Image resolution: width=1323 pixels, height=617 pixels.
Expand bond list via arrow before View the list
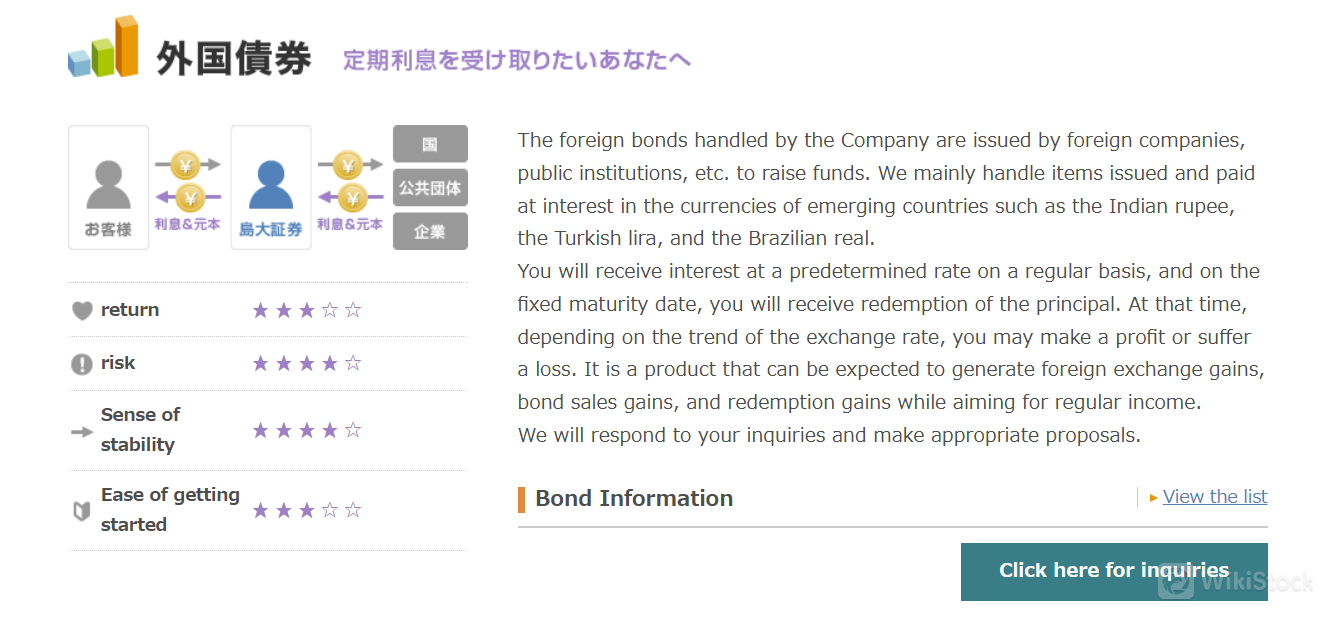(1153, 497)
